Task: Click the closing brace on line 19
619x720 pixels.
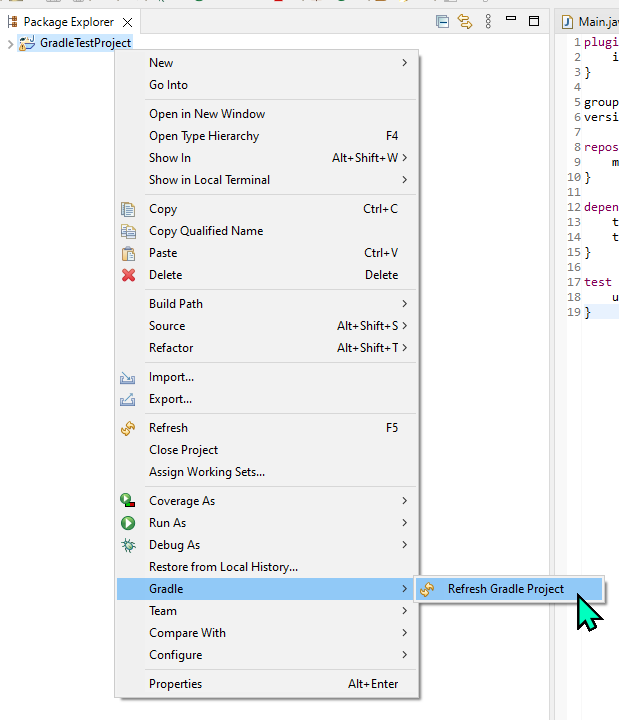Action: click(x=587, y=312)
